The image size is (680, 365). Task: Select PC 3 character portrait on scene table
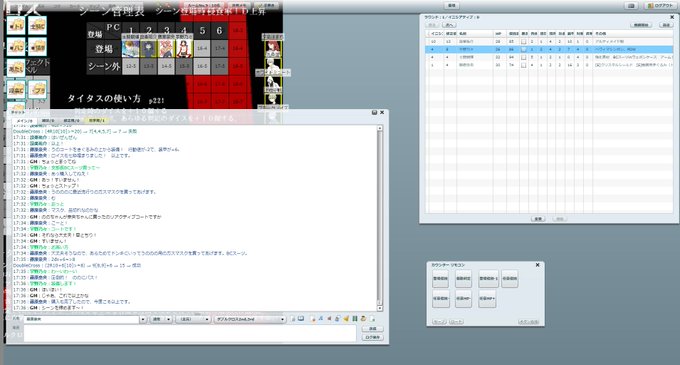(166, 49)
